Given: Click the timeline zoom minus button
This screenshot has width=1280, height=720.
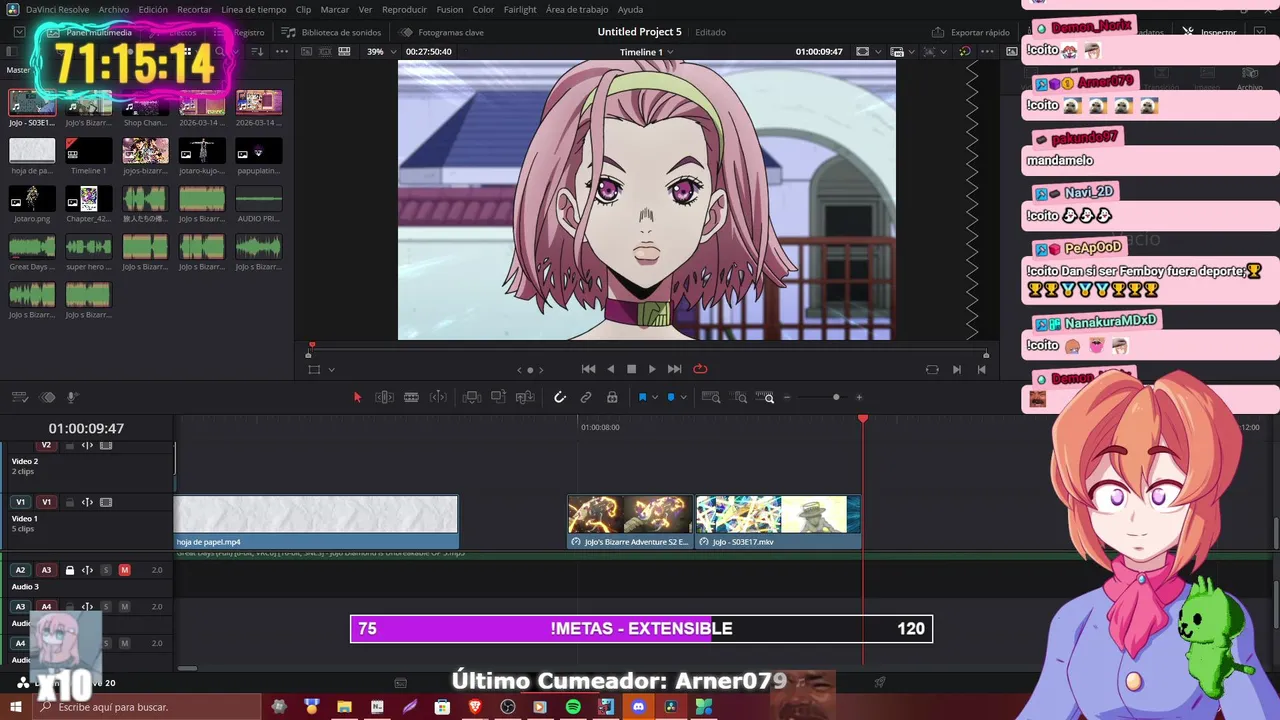Looking at the screenshot, I should [x=787, y=397].
